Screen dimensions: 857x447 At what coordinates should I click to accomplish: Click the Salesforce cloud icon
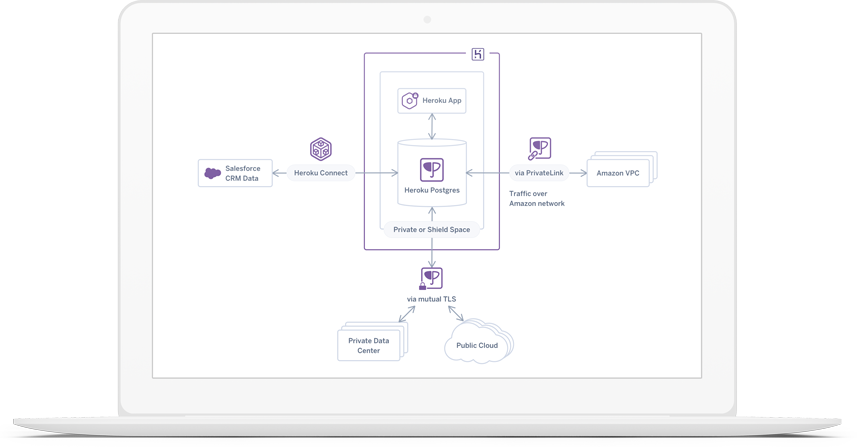[212, 173]
